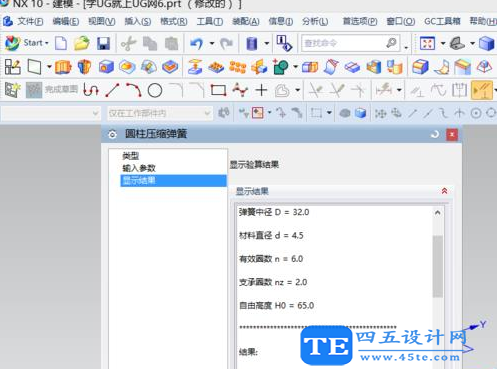Click the Finish Sketch 完成草图 button

(x=52, y=89)
